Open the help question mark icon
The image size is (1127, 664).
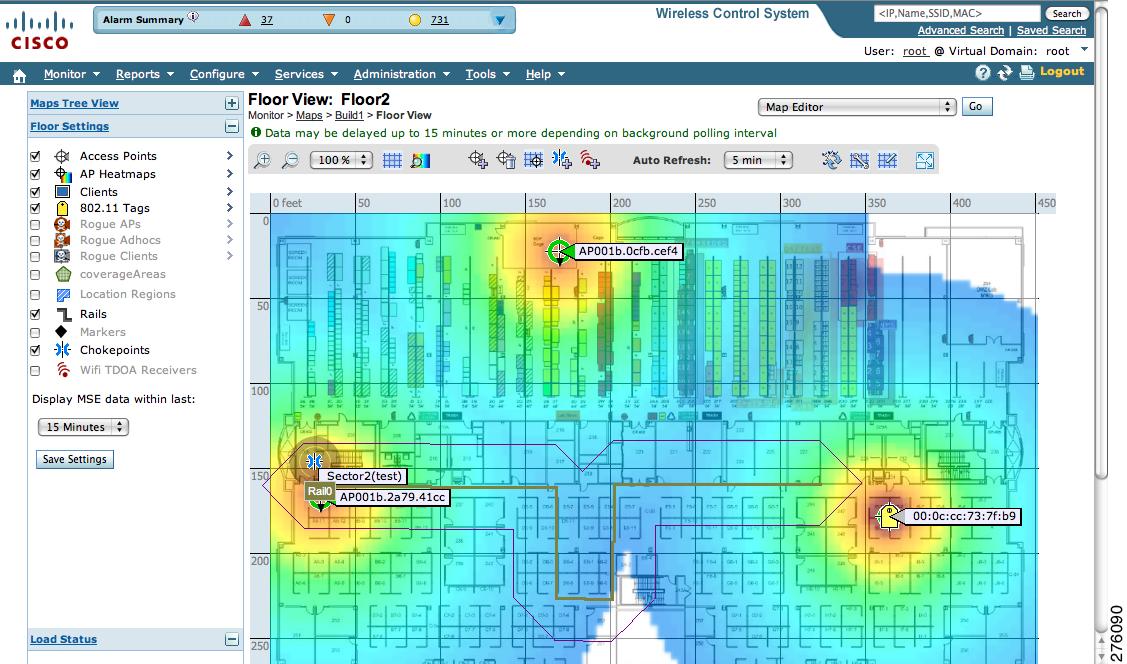pos(983,73)
